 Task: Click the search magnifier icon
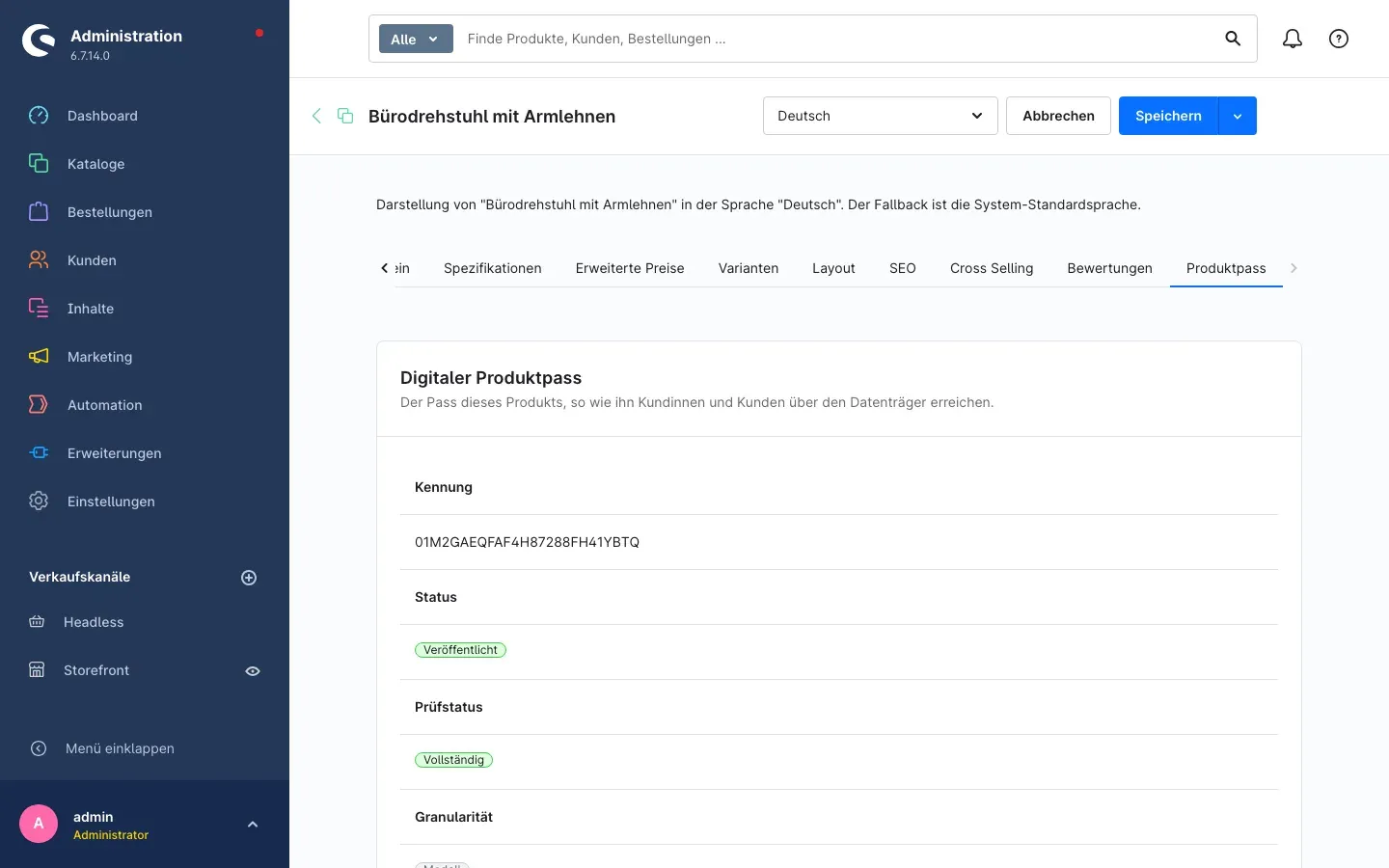pos(1233,39)
